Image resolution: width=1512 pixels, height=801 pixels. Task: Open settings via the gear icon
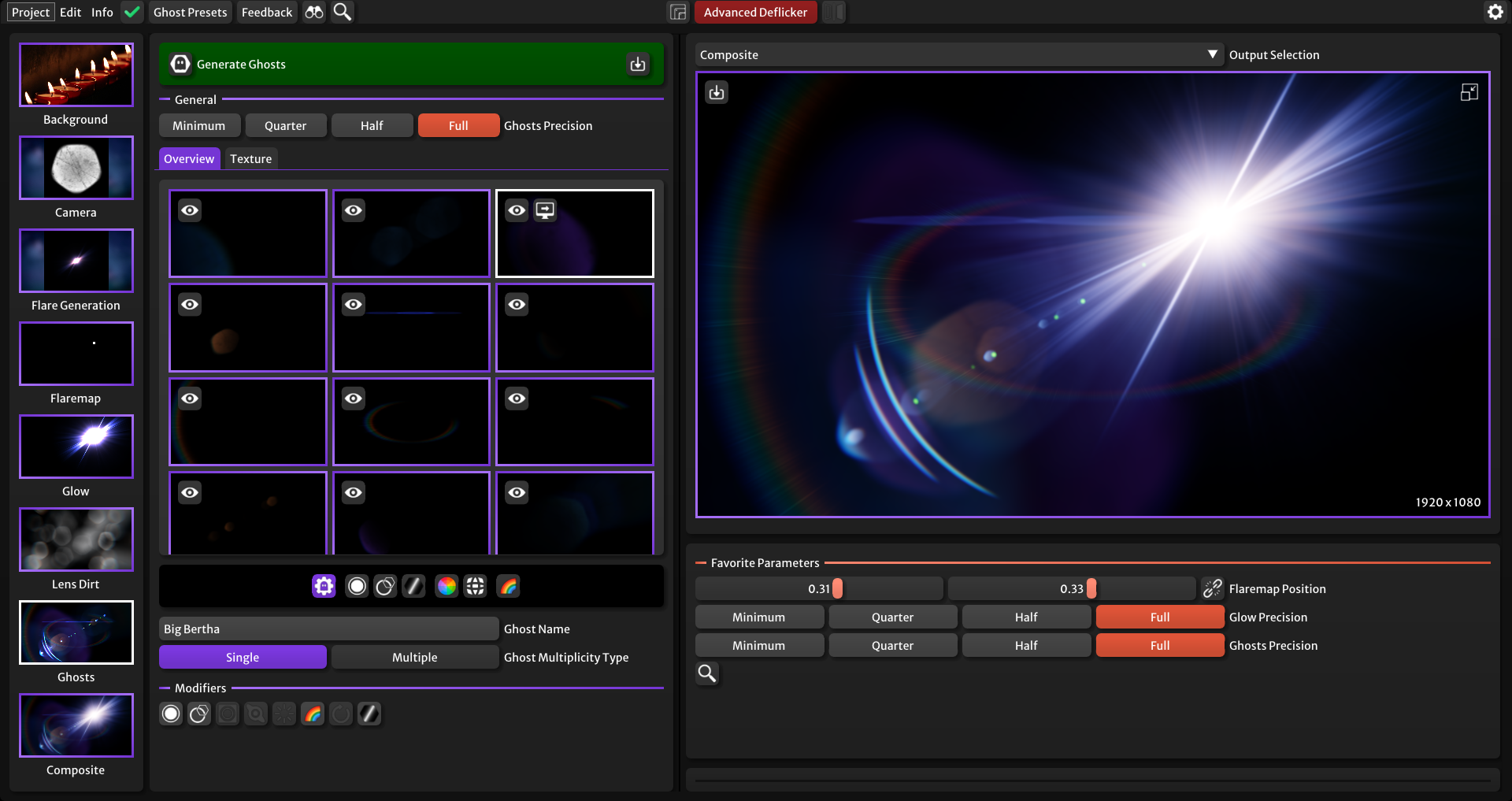1495,12
